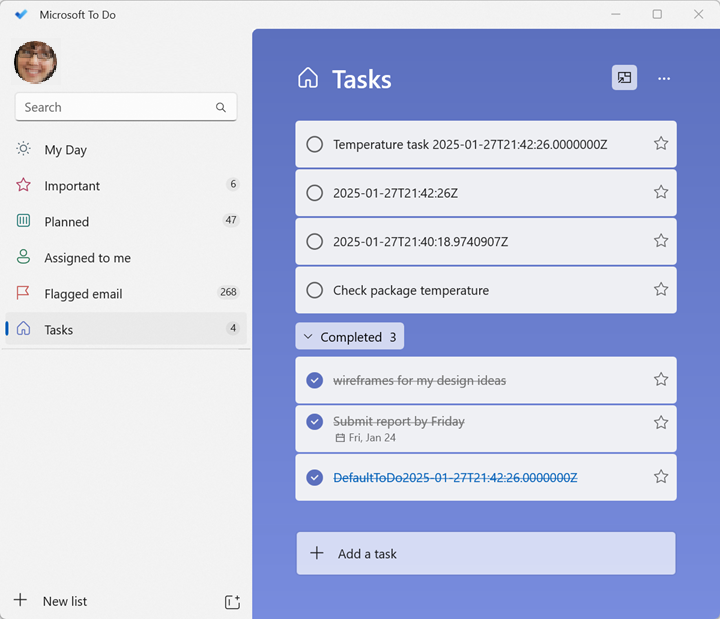Uncheck DefaultToDo2025-01-27T21:42:26.0000000Z task
The image size is (720, 619).
click(315, 478)
